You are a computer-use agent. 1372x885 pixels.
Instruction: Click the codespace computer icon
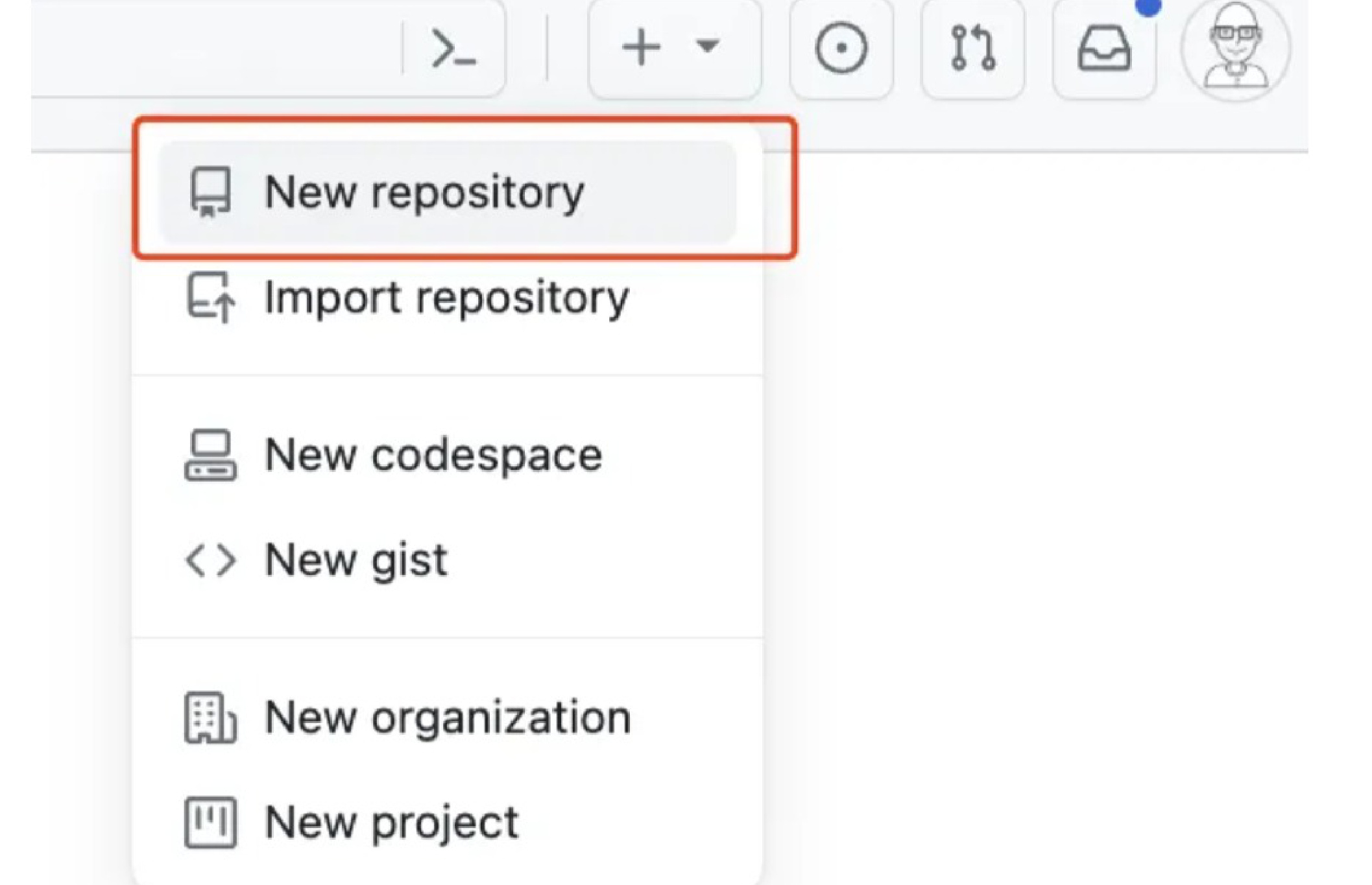click(210, 455)
